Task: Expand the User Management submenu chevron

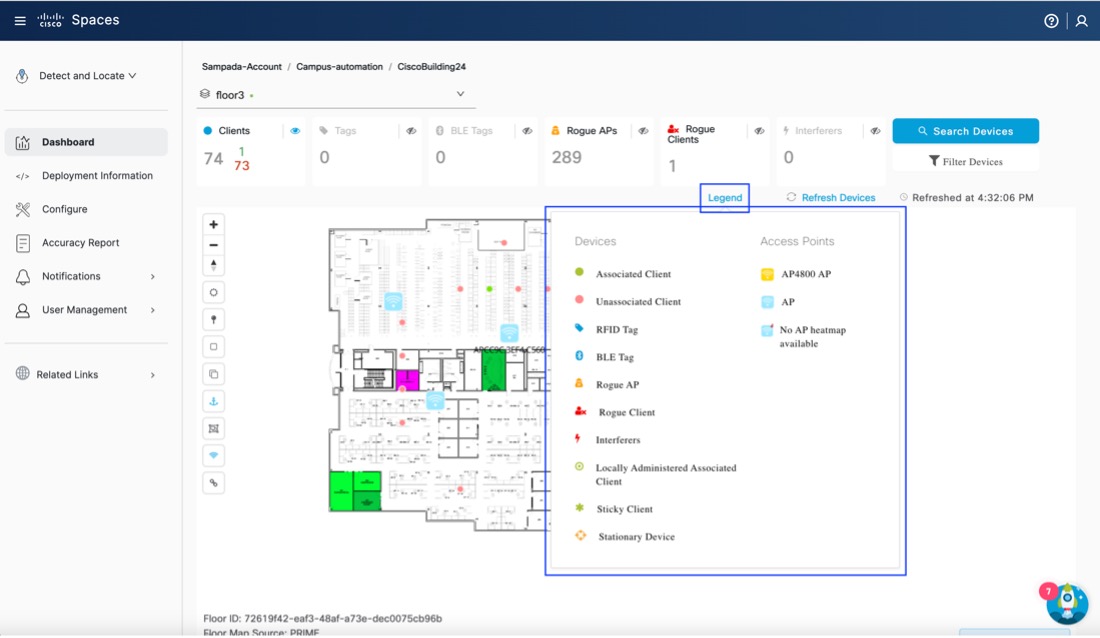Action: coord(152,310)
